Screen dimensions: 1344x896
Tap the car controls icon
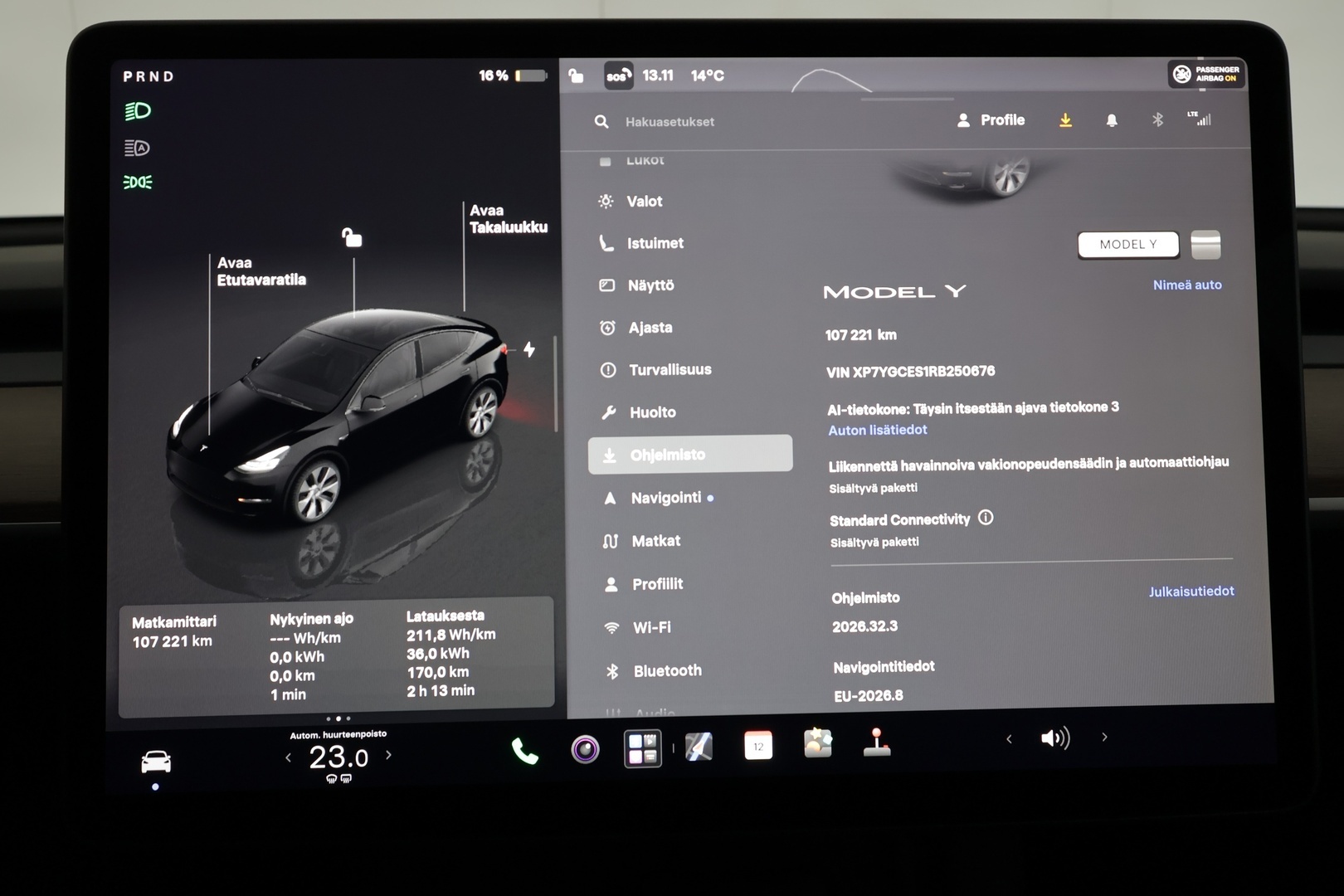[x=156, y=761]
